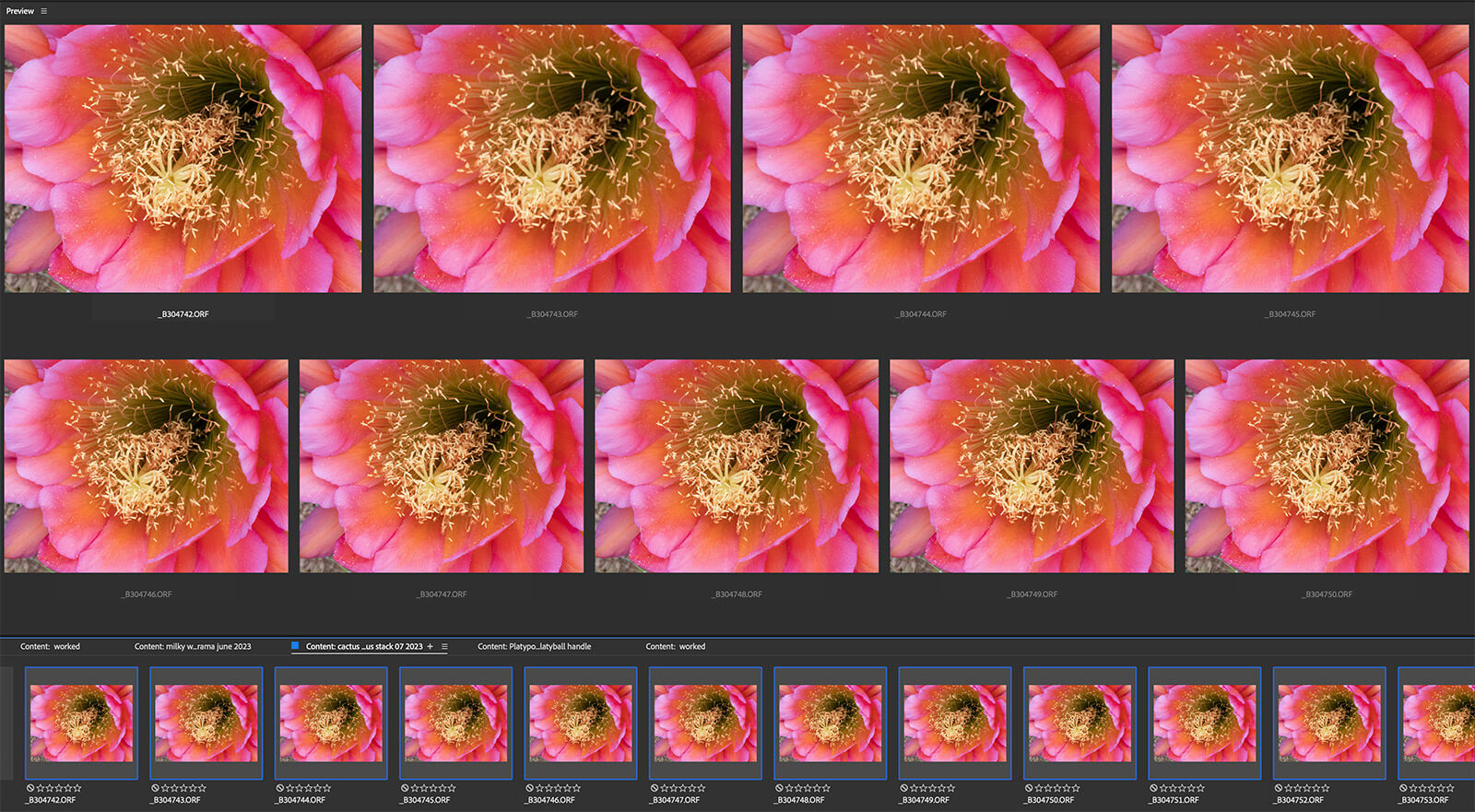1475x812 pixels.
Task: Click the _B304742.ORF label in the Preview panel
Action: point(183,314)
